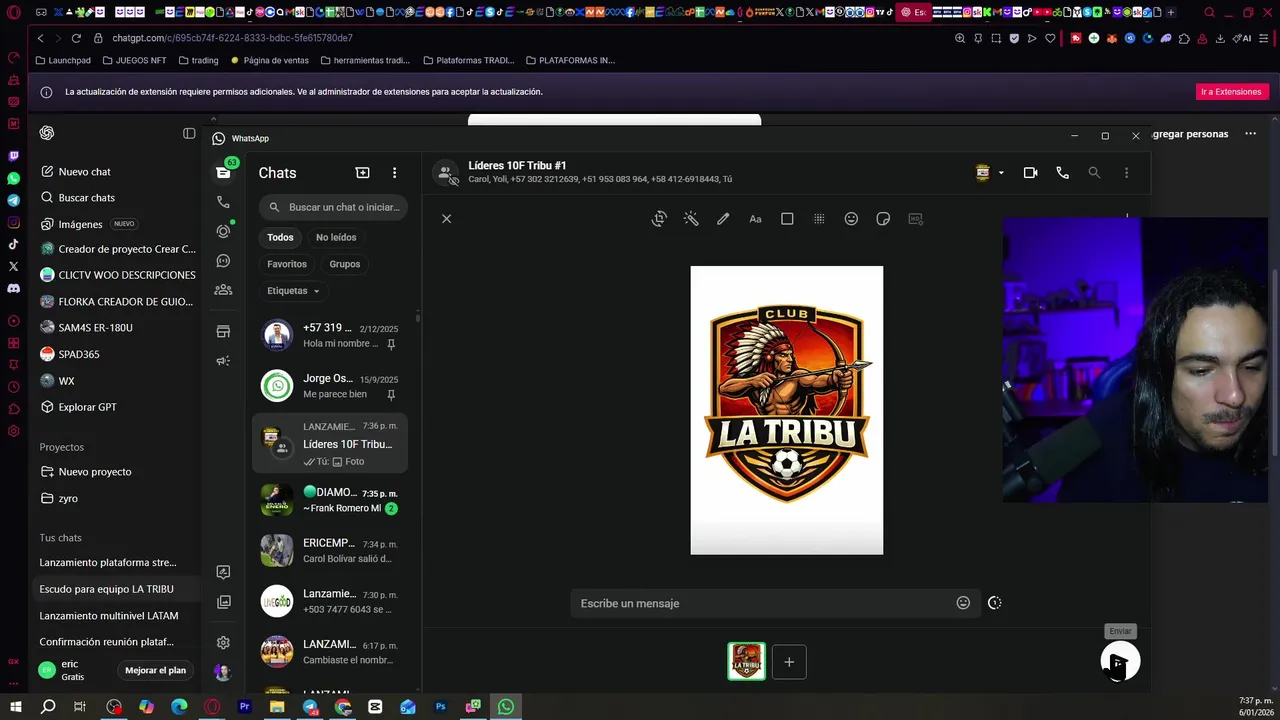Open the Calls section in WhatsApp
This screenshot has height=720, width=1280.
point(223,202)
